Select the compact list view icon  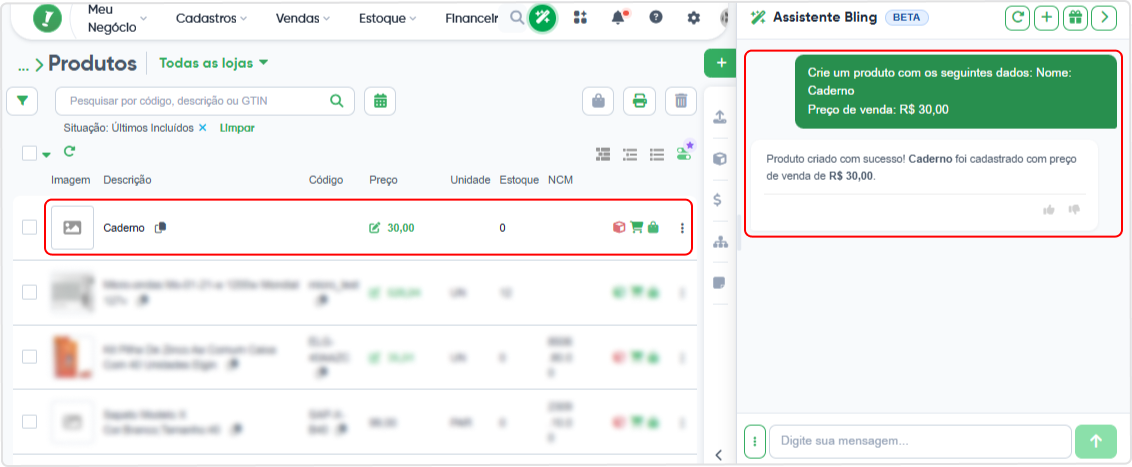pyautogui.click(x=630, y=153)
